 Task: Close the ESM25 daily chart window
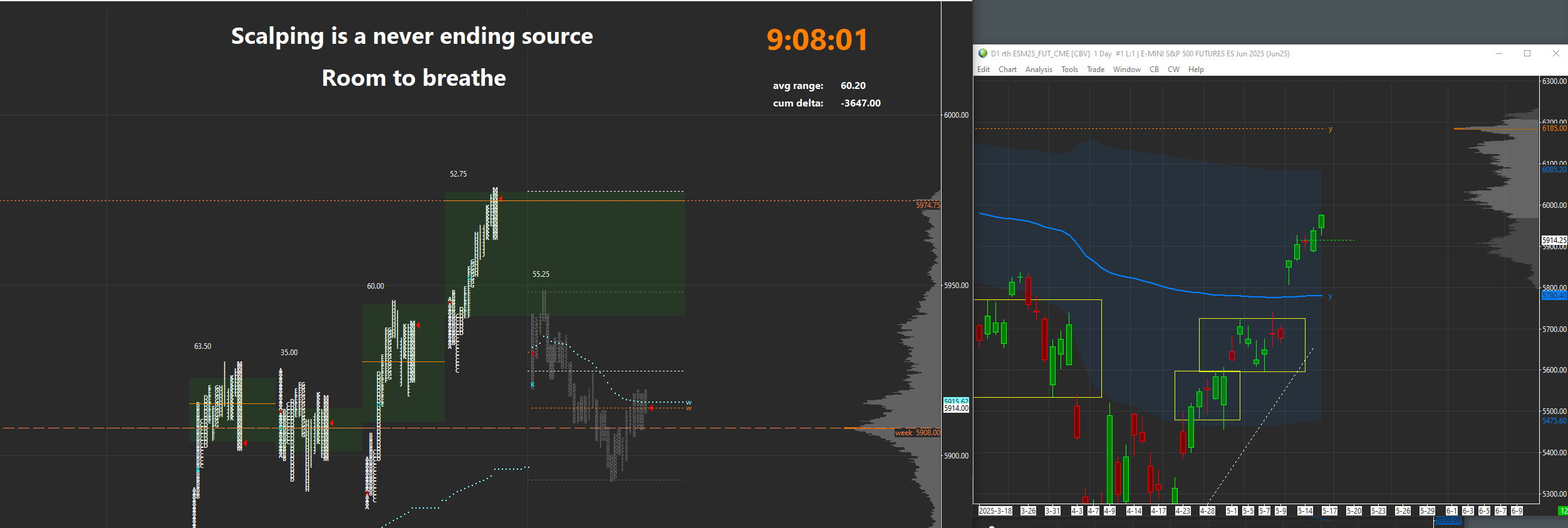(x=1556, y=53)
